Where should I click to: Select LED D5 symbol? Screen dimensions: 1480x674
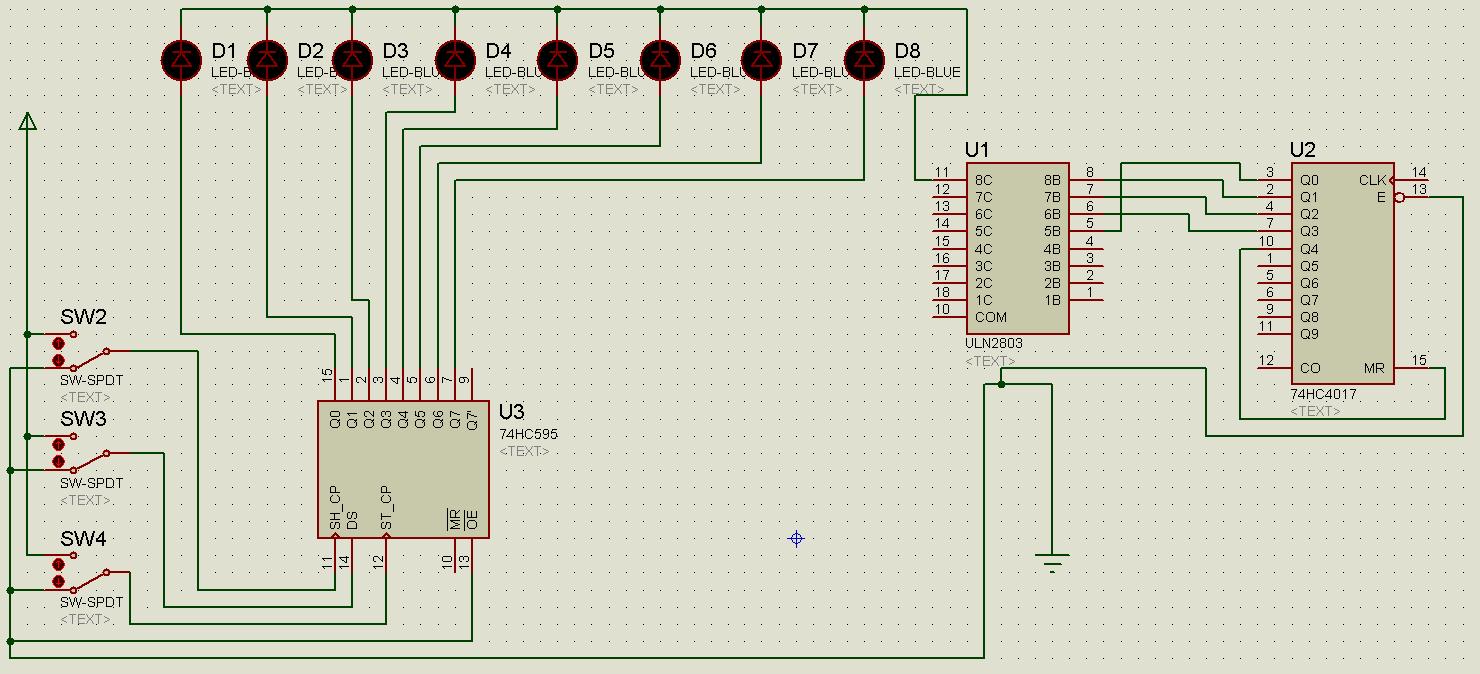(557, 60)
